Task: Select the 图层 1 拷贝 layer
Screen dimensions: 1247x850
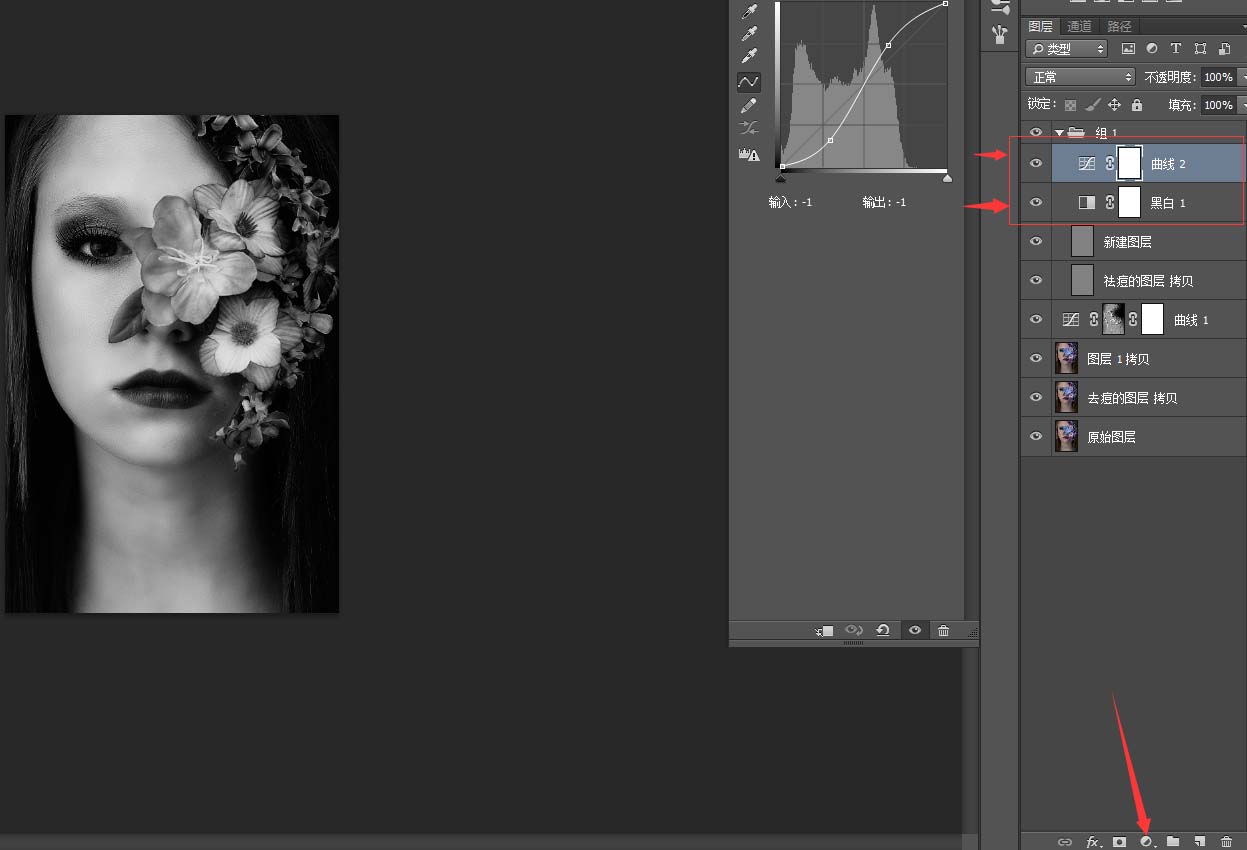Action: (1150, 359)
